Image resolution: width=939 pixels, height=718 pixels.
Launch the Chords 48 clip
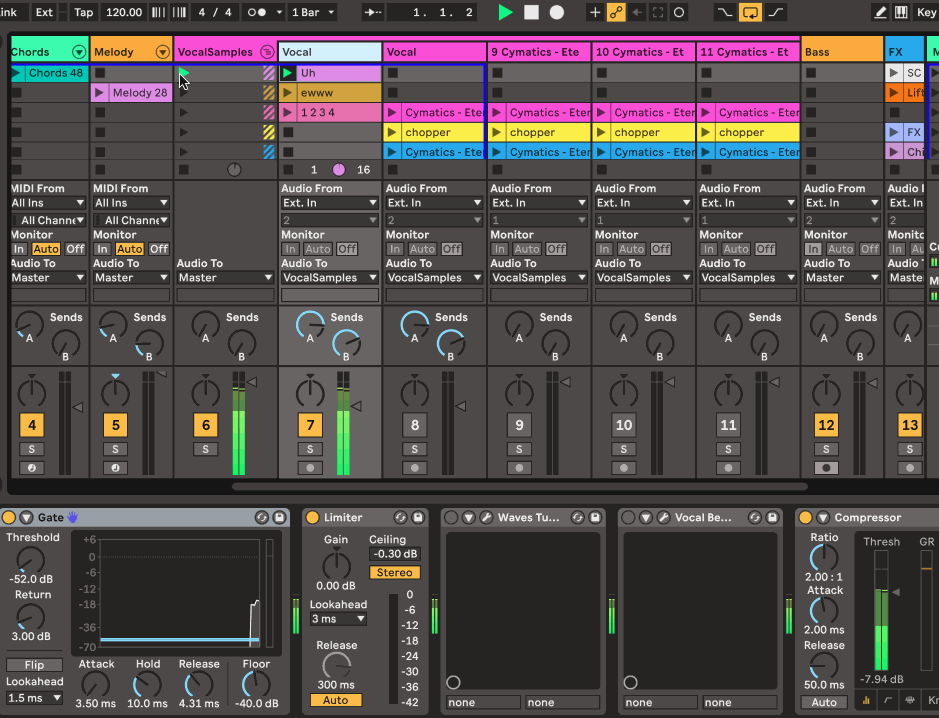(17, 73)
